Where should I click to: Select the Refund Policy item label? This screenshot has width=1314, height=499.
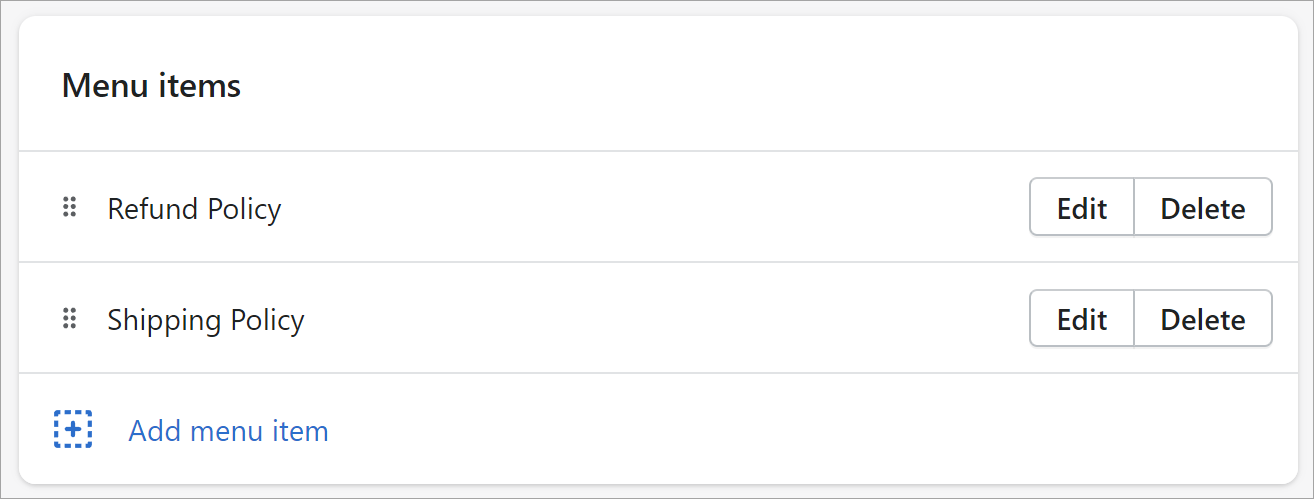pyautogui.click(x=194, y=209)
